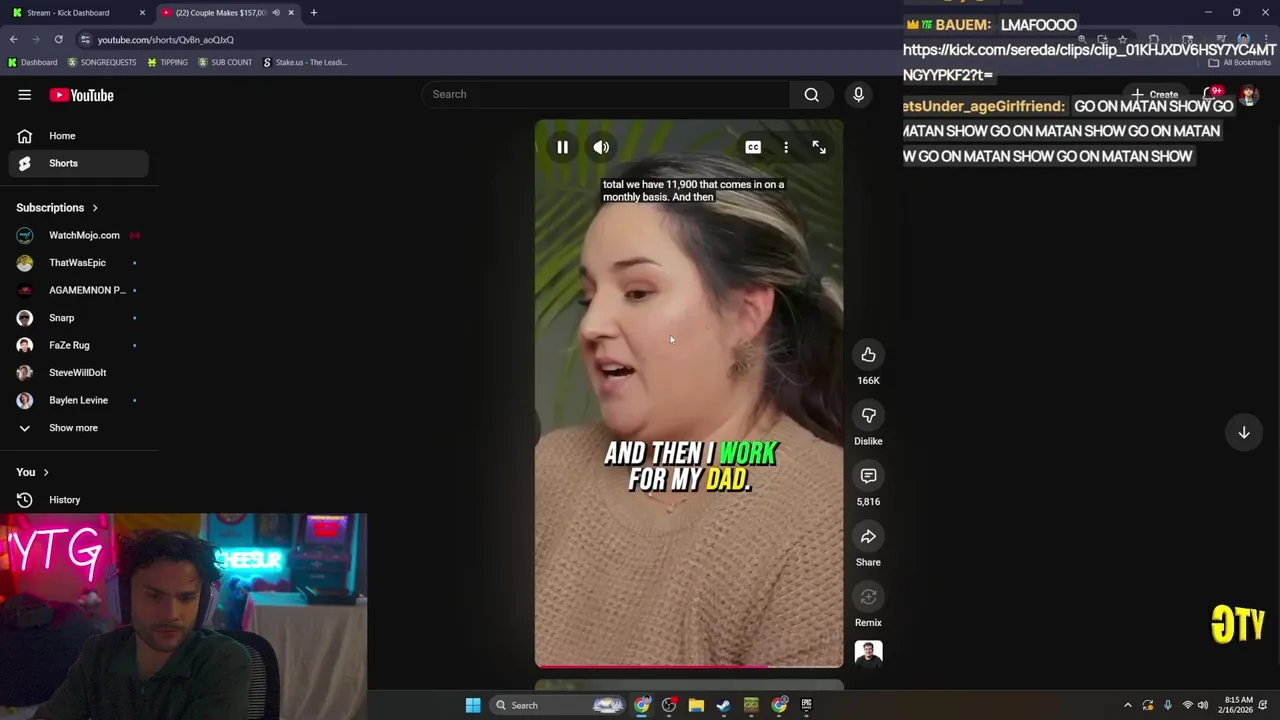
Task: Open the Windows Start menu
Action: (x=473, y=705)
